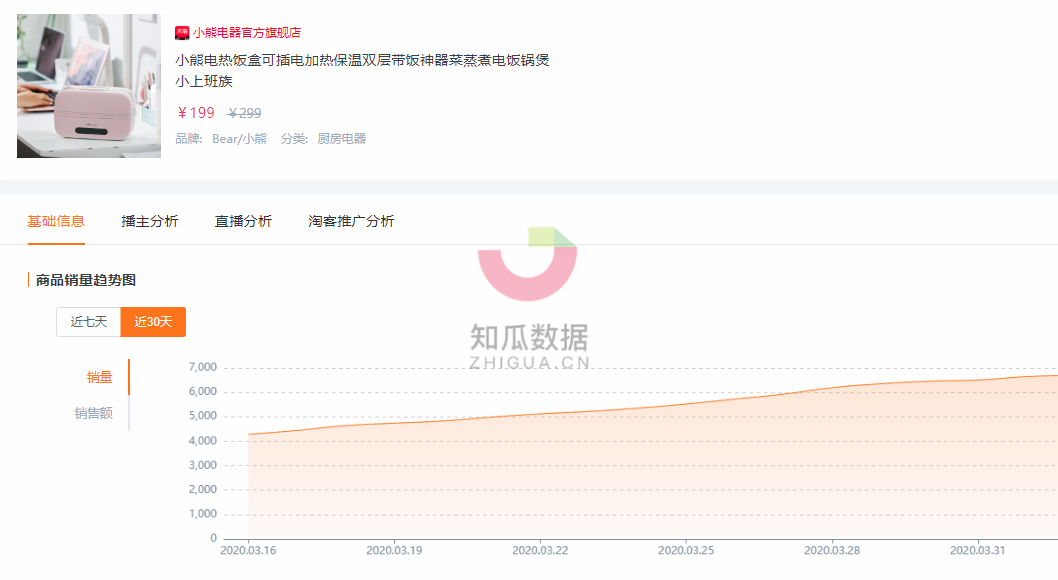Click the 商品销量趋势图 section heading
This screenshot has height=580, width=1058.
(86, 280)
